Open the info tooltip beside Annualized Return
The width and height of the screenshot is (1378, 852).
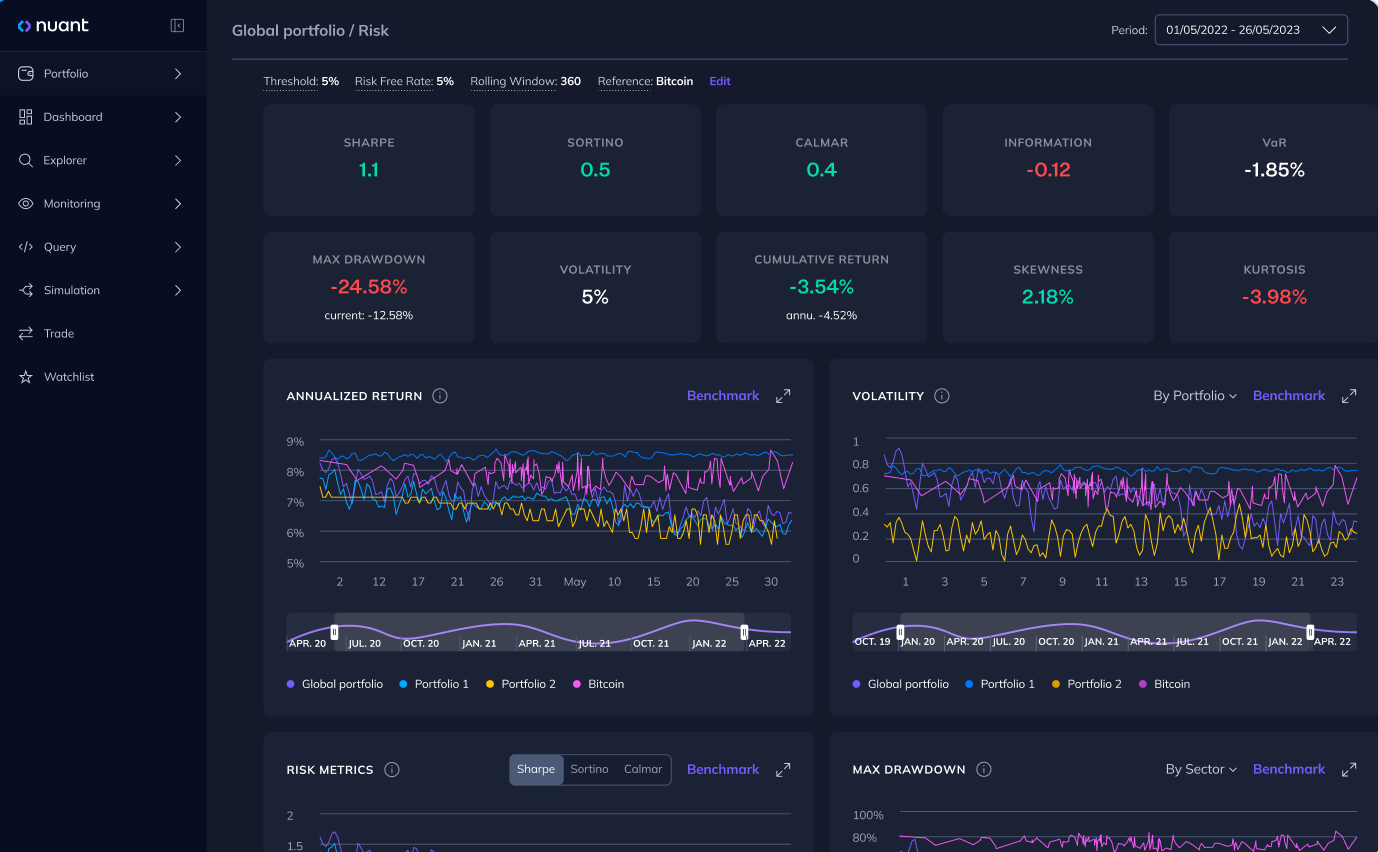pyautogui.click(x=439, y=395)
